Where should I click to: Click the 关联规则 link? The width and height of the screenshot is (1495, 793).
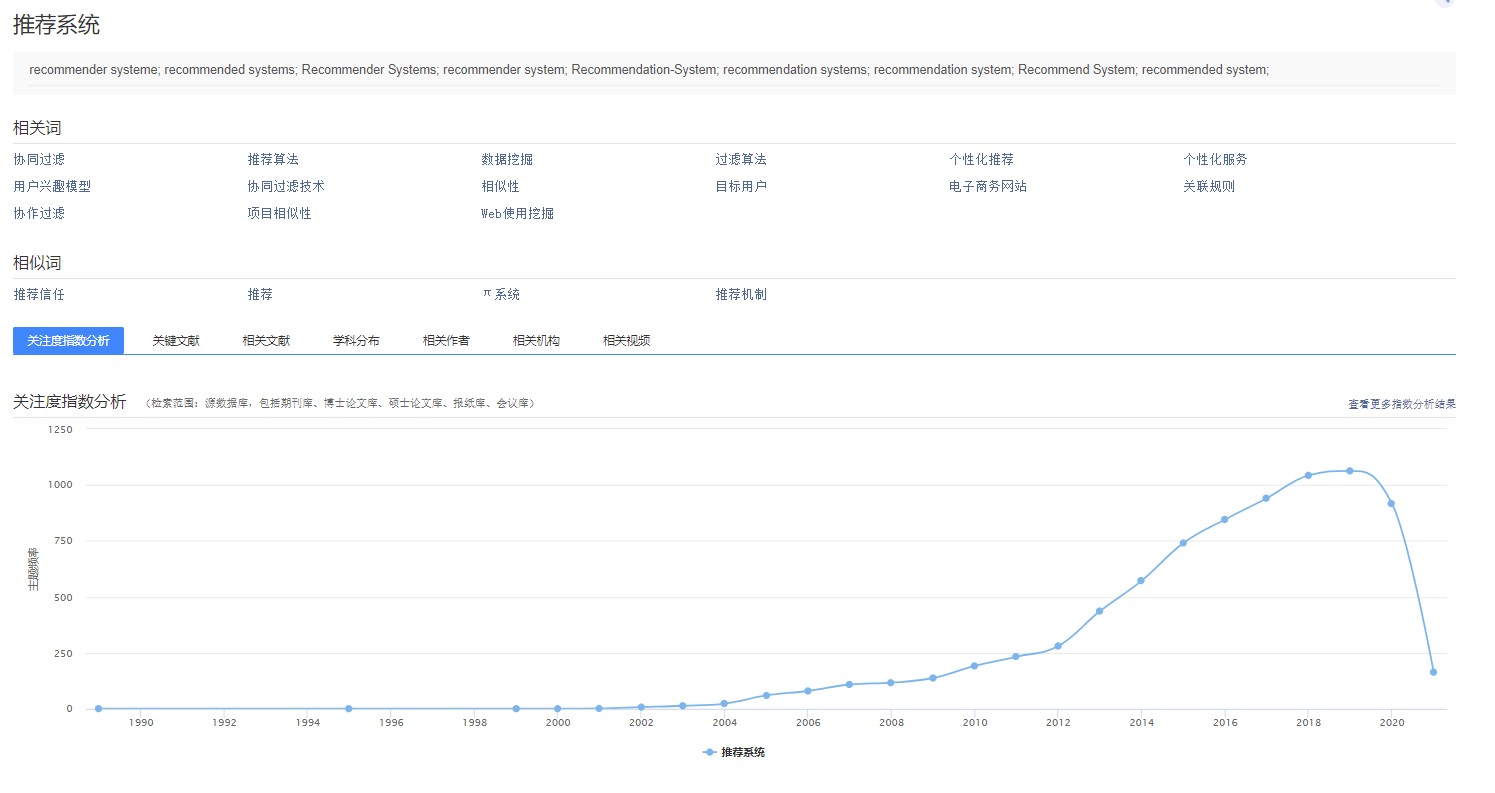click(x=1209, y=186)
